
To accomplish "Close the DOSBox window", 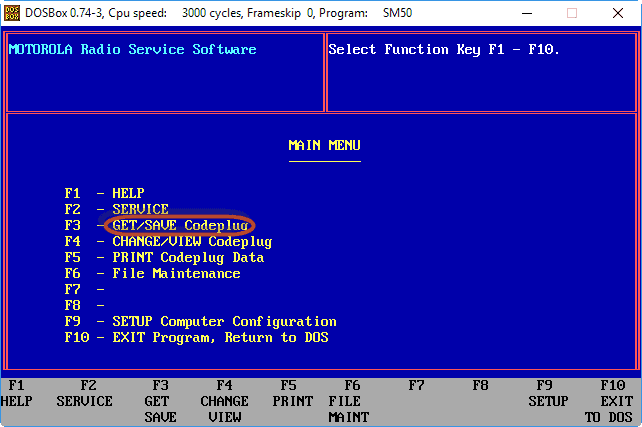I will click(x=618, y=14).
